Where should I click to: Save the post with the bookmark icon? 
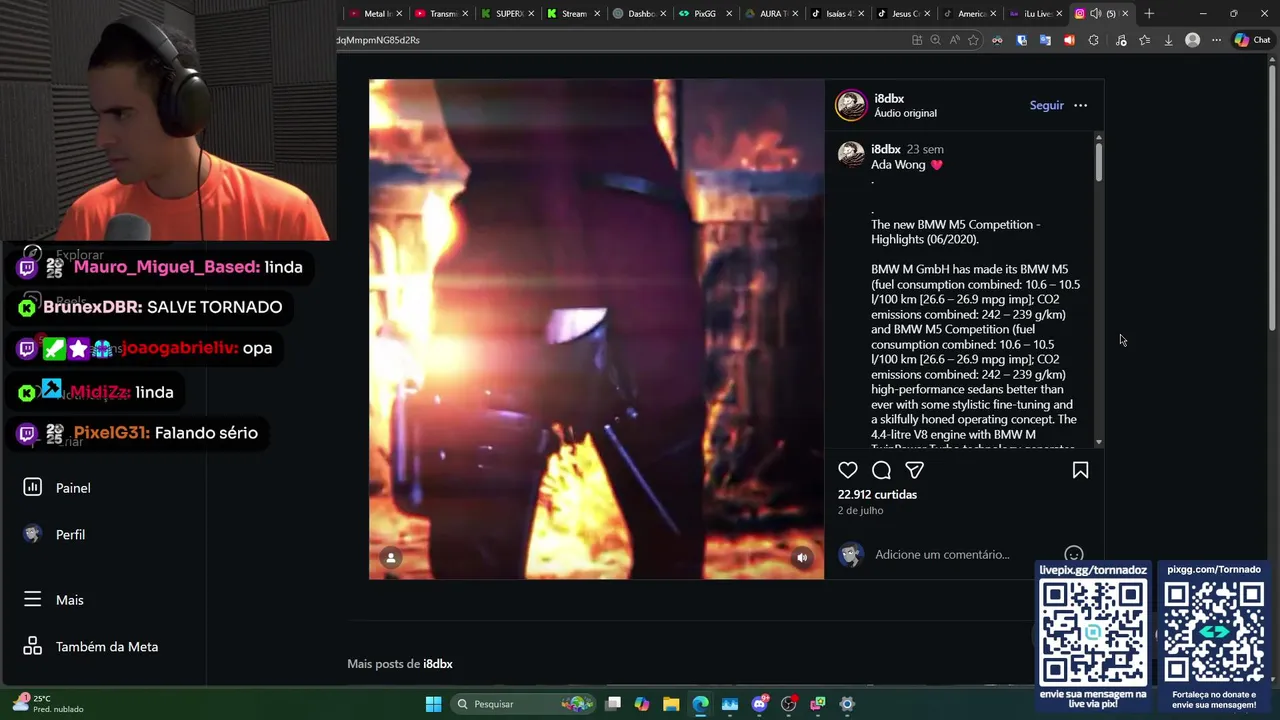pyautogui.click(x=1080, y=470)
